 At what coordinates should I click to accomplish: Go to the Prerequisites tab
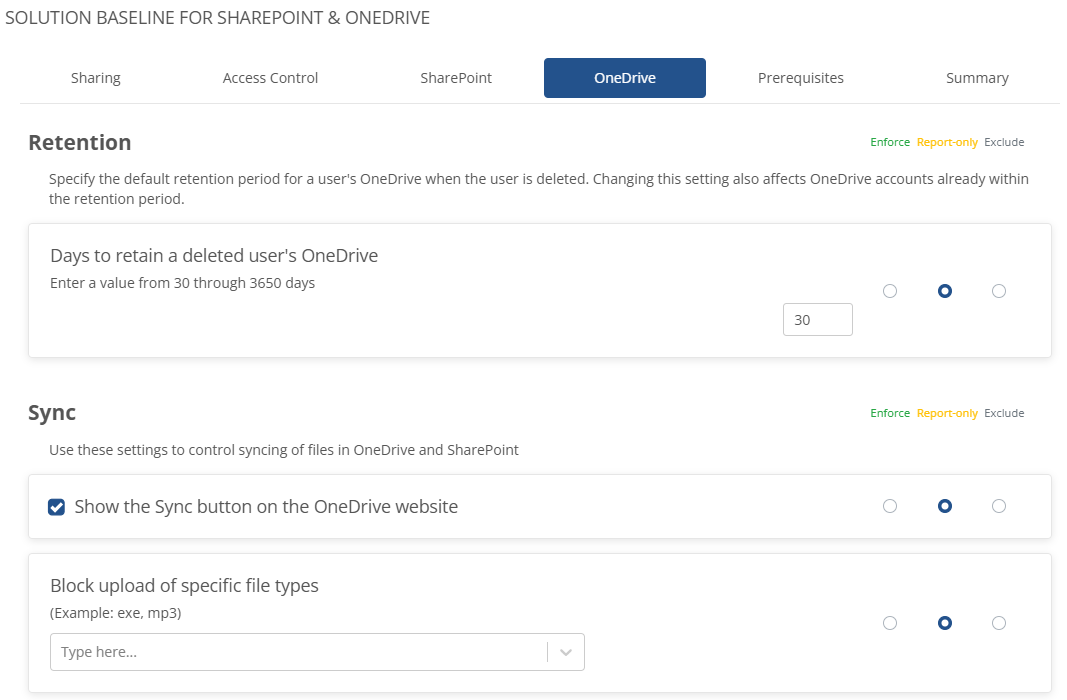point(800,78)
